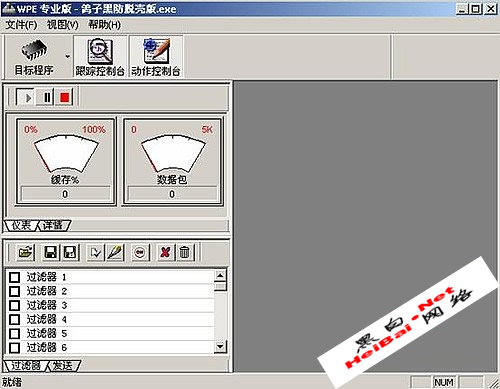Enable checkbox for 过滤器 1
500x389 pixels.
(x=14, y=277)
